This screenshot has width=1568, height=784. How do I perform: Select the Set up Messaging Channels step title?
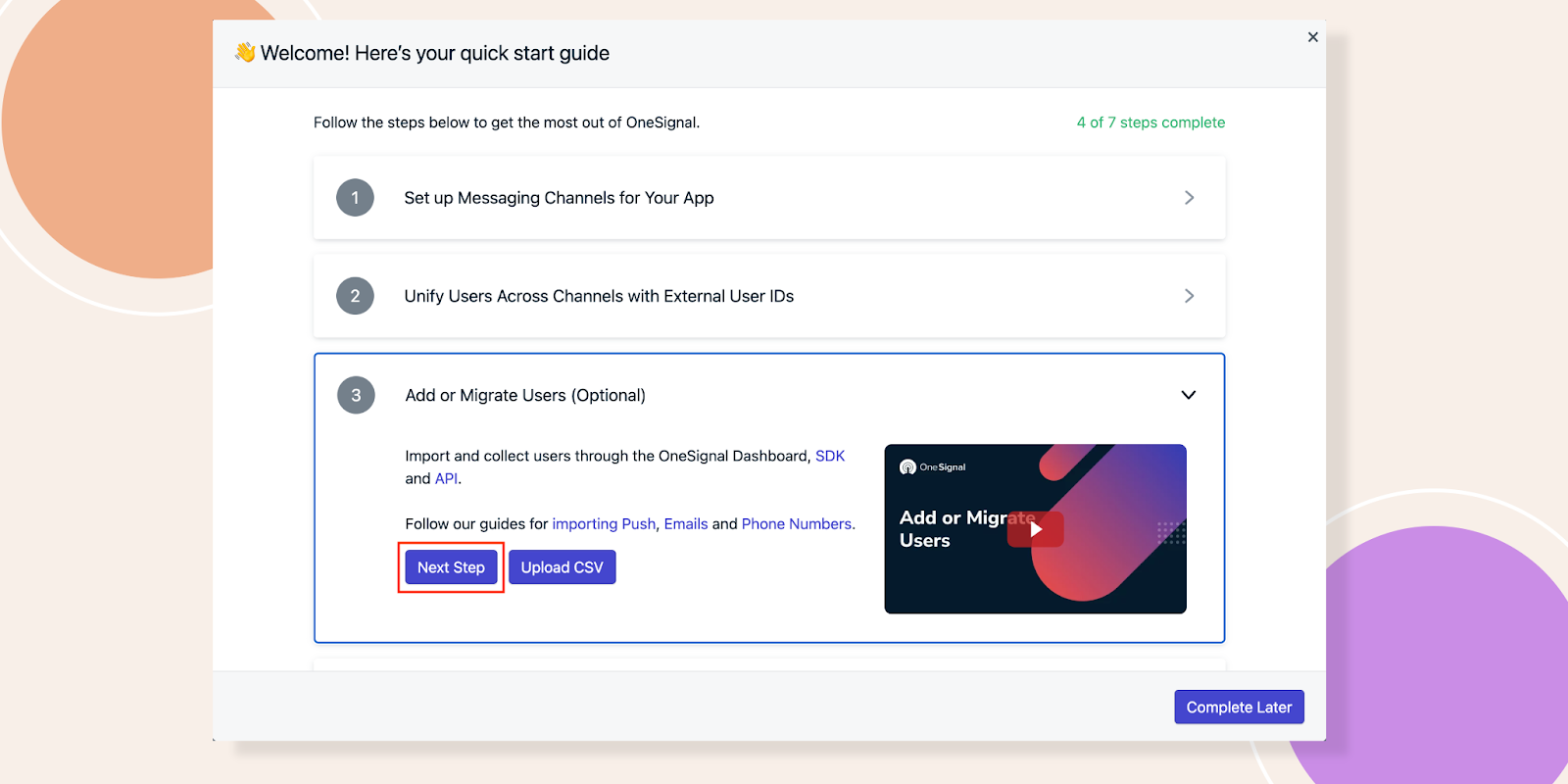(x=559, y=198)
